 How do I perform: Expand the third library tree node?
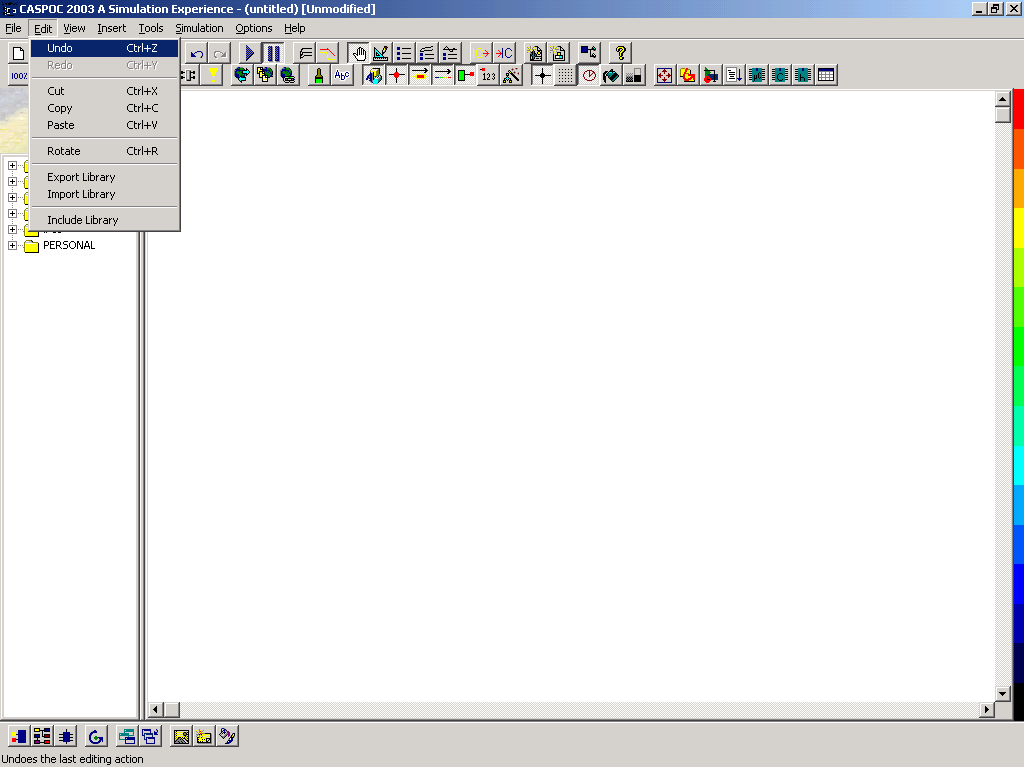(12, 197)
